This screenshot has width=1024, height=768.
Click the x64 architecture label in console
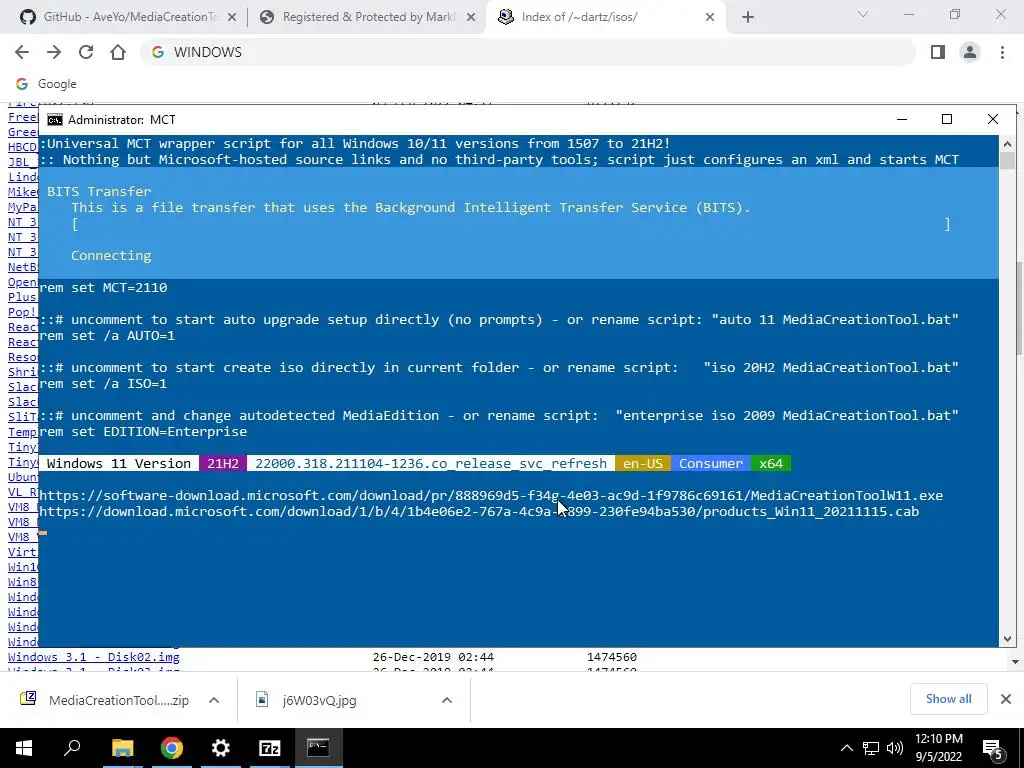click(x=771, y=464)
